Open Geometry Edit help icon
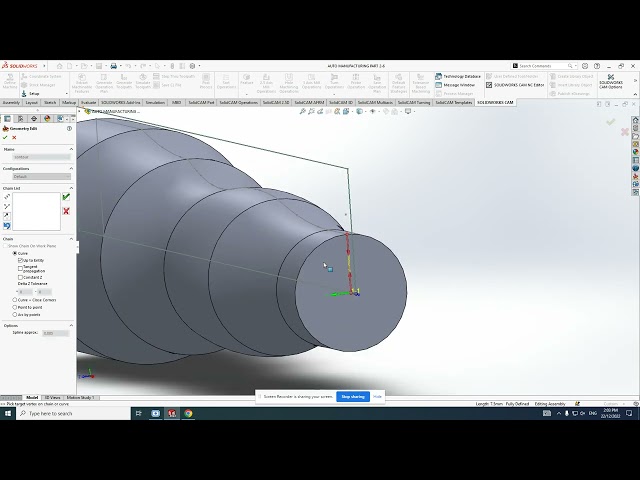The image size is (640, 480). point(69,128)
